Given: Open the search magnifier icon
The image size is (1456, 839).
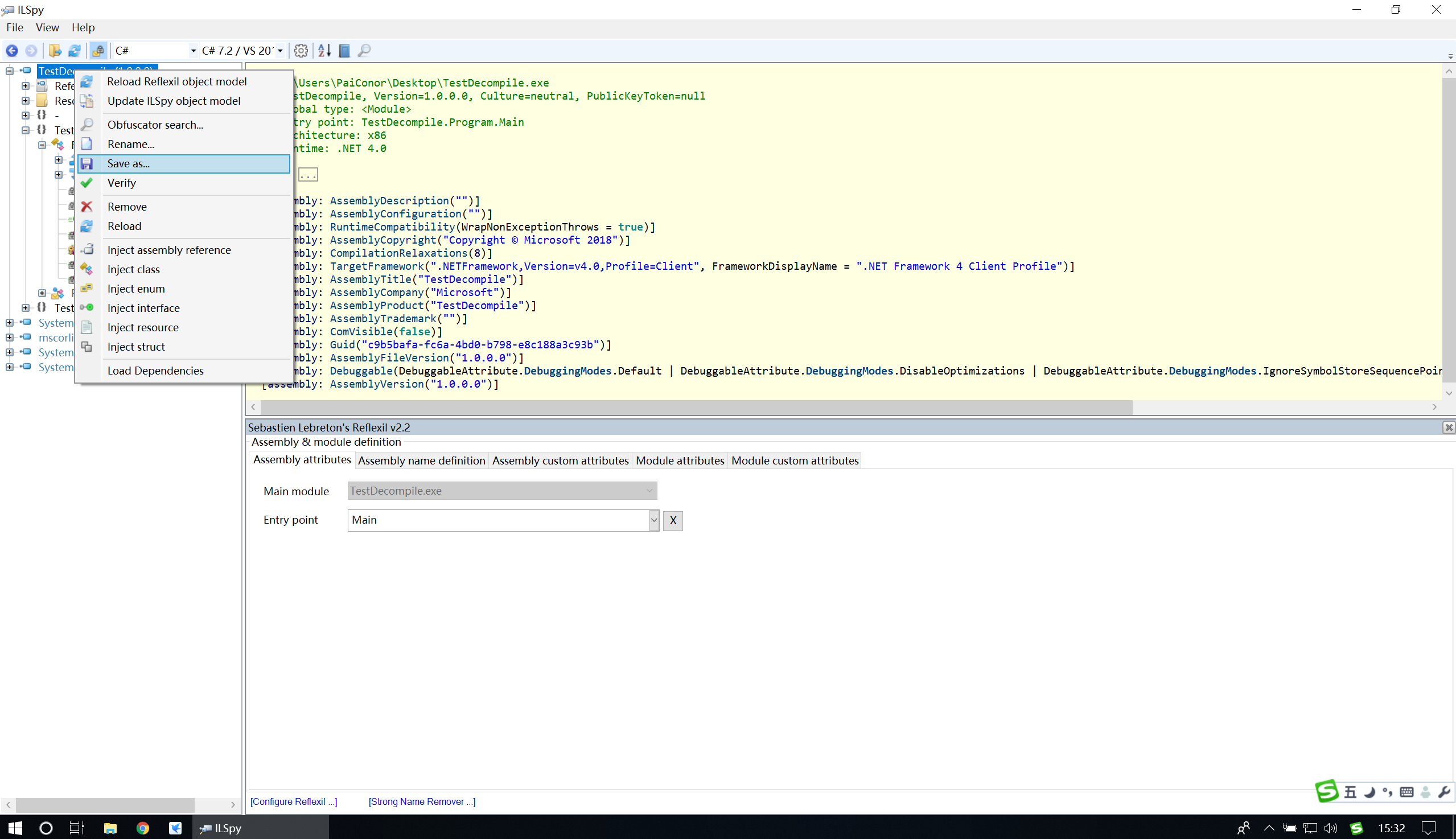Looking at the screenshot, I should click(x=364, y=51).
